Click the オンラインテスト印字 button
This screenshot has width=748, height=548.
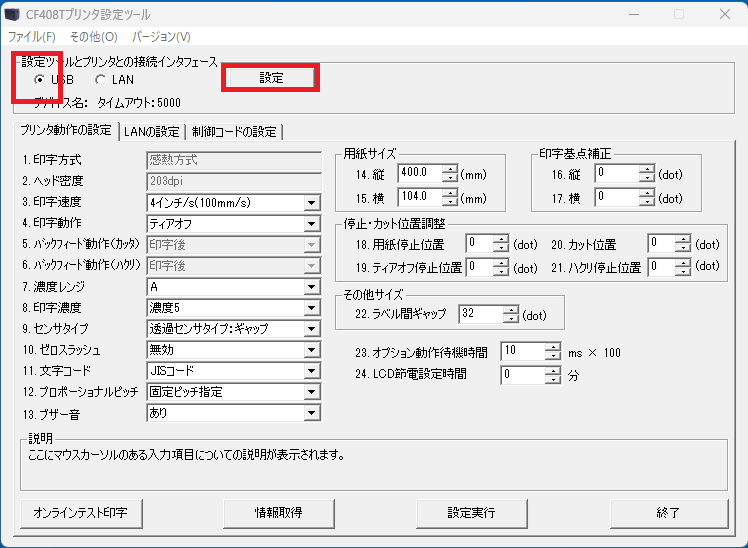[81, 513]
